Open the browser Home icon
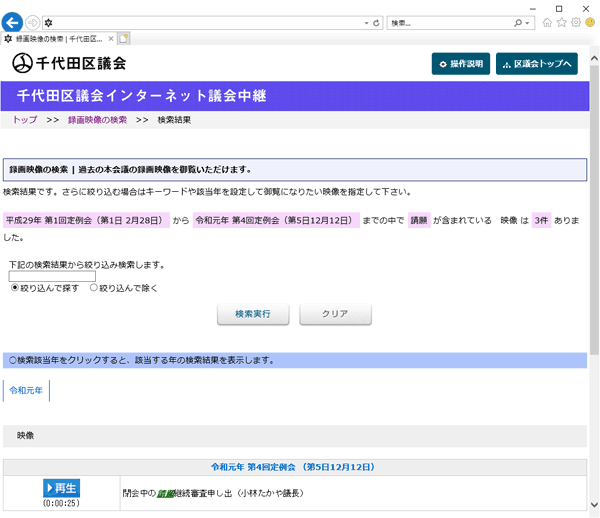The image size is (600, 518). point(547,23)
